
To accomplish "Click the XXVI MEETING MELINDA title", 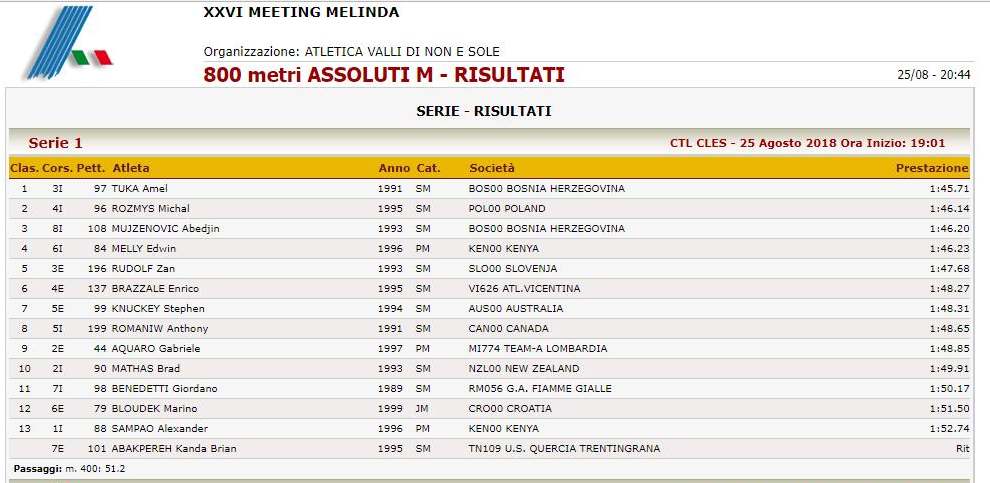I will [301, 13].
